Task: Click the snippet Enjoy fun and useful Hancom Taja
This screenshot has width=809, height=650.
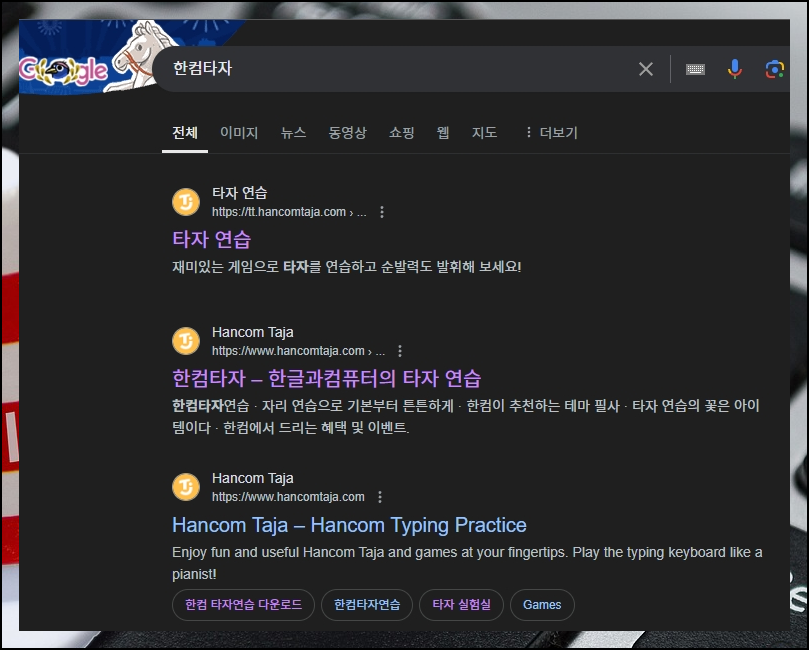Action: [467, 563]
